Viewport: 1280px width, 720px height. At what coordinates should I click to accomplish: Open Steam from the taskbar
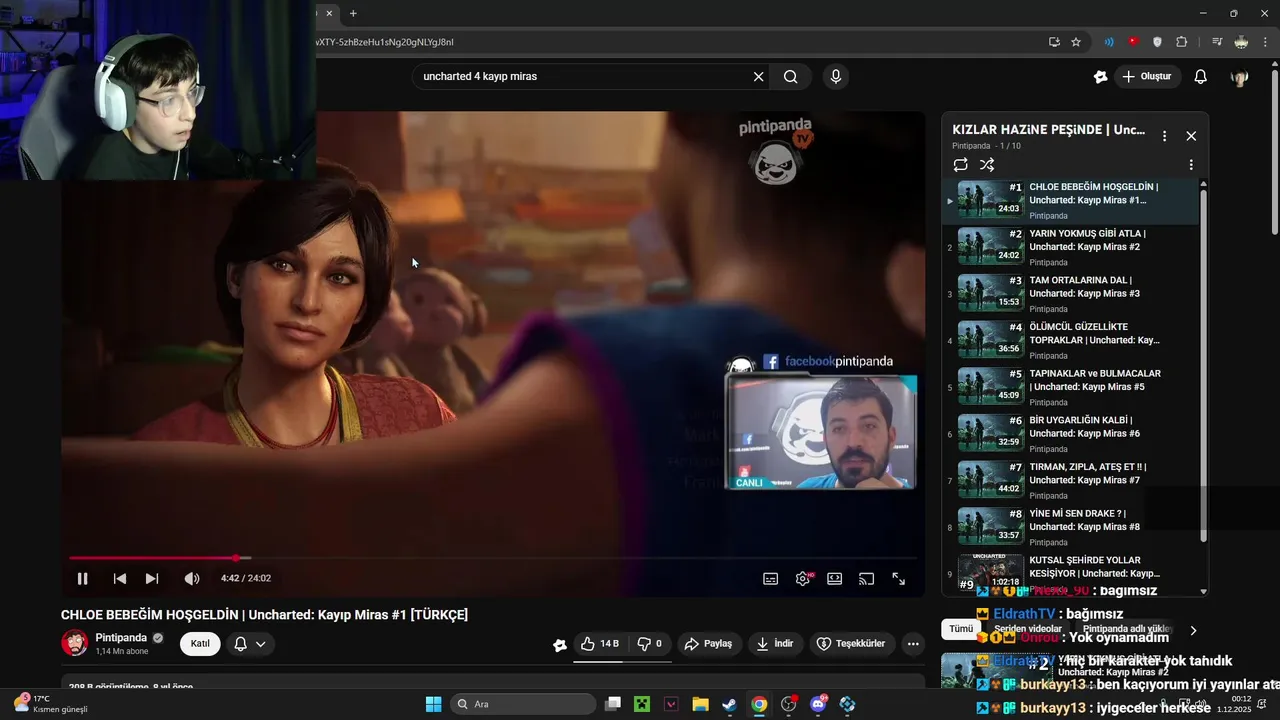[730, 704]
